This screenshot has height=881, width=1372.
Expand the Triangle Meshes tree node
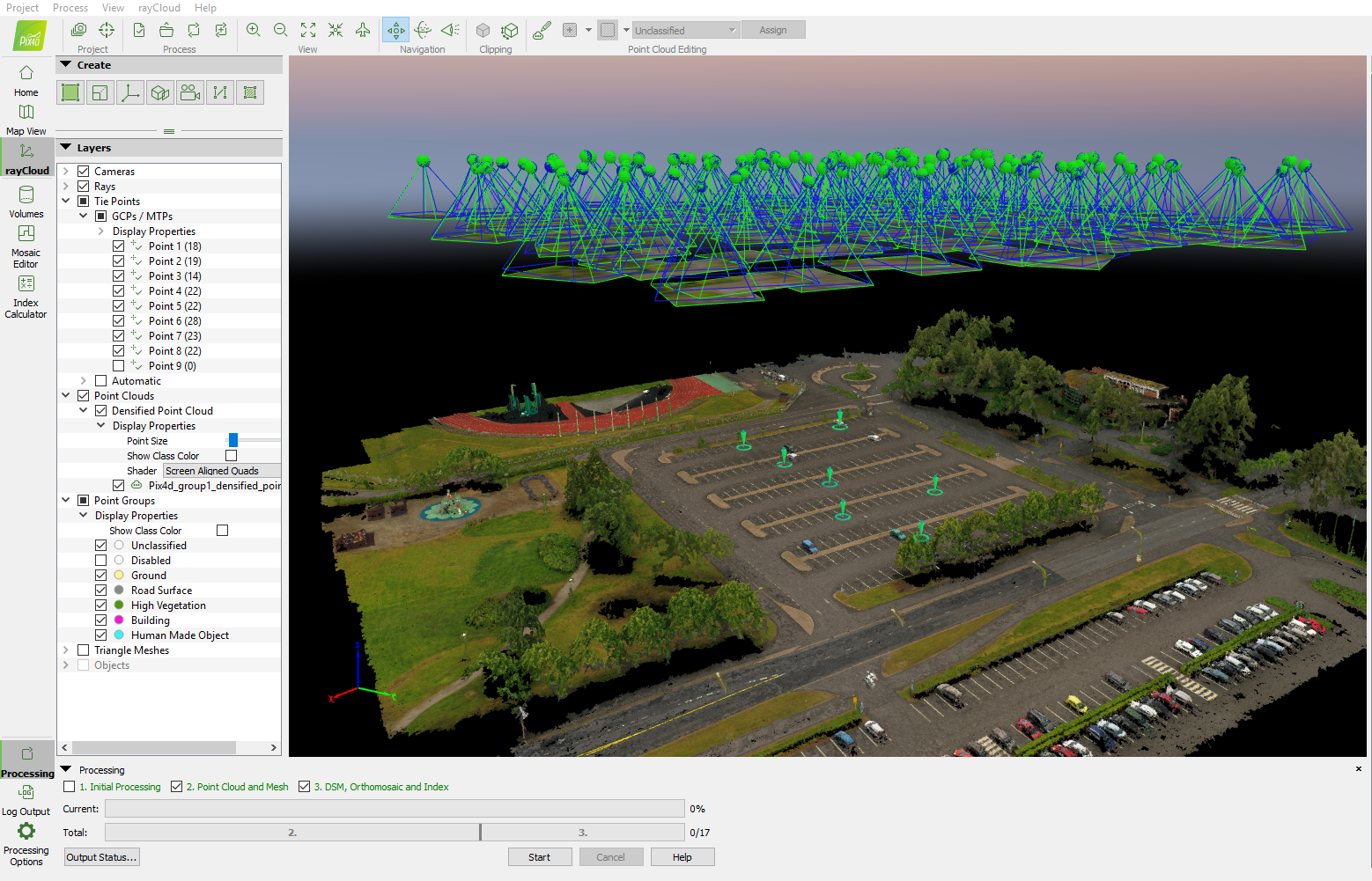click(x=66, y=650)
